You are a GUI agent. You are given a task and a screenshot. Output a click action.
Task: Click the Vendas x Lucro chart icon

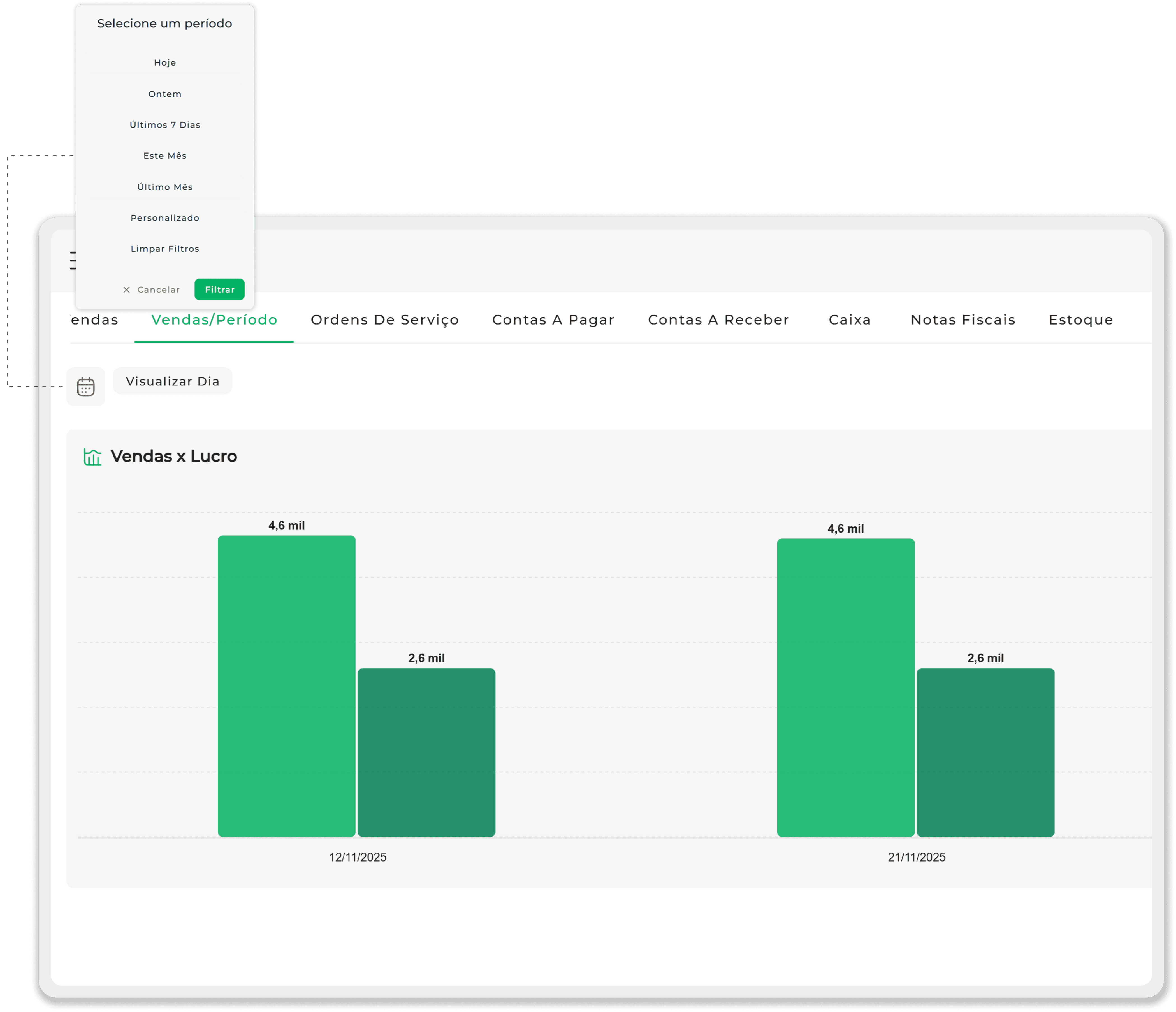point(92,456)
